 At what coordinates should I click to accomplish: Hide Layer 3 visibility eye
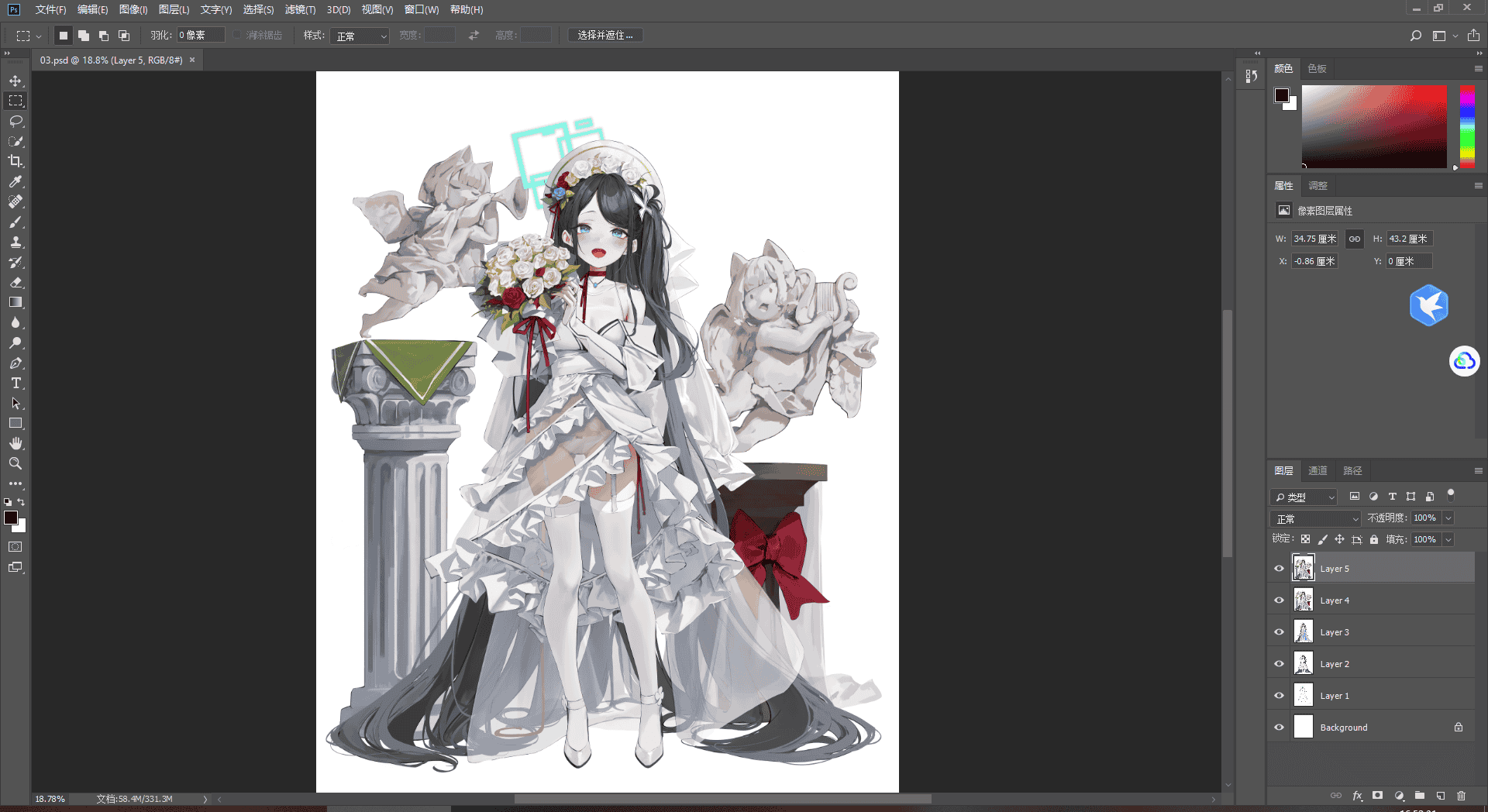[x=1280, y=631]
